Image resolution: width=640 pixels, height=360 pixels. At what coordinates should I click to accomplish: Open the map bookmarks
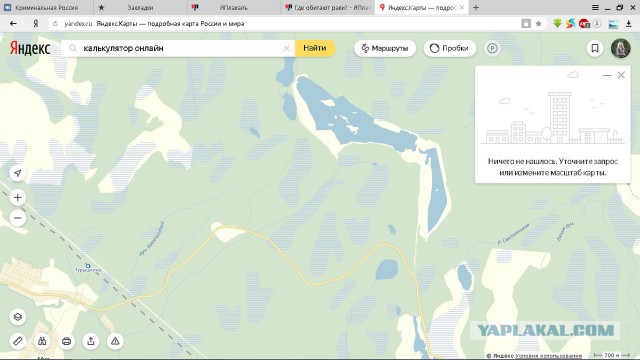[x=595, y=48]
